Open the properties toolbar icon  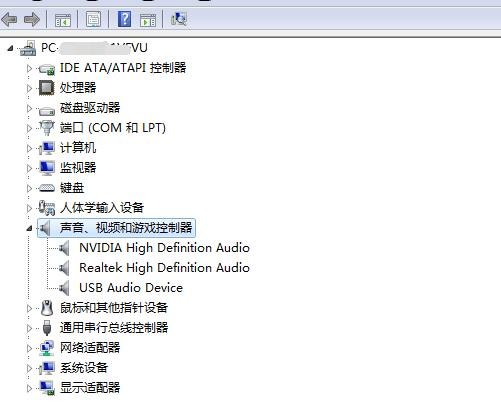click(x=93, y=20)
